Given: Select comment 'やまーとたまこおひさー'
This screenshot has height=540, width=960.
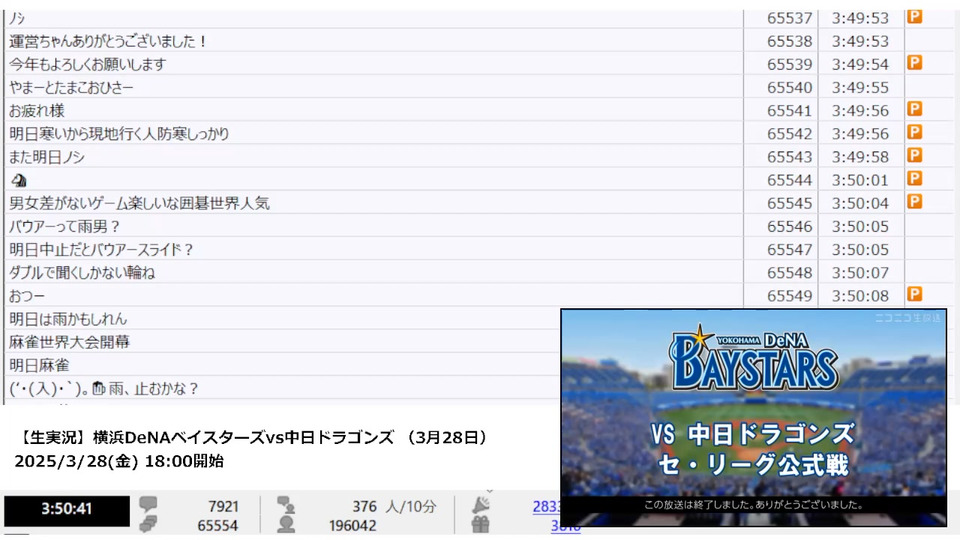Looking at the screenshot, I should point(71,88).
